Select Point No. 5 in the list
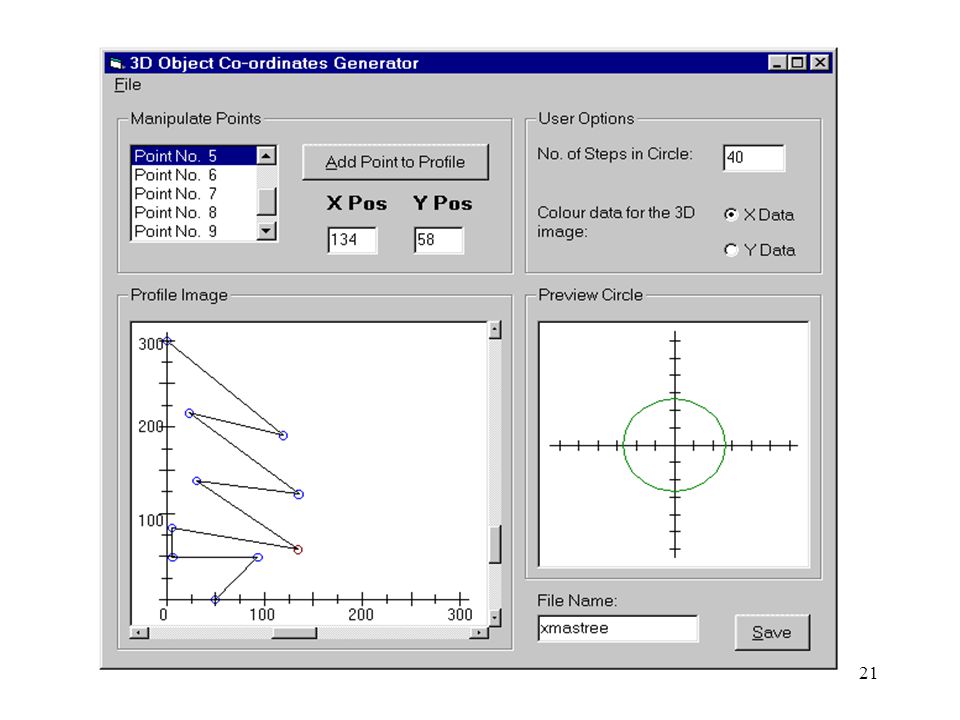960x720 pixels. click(x=193, y=156)
